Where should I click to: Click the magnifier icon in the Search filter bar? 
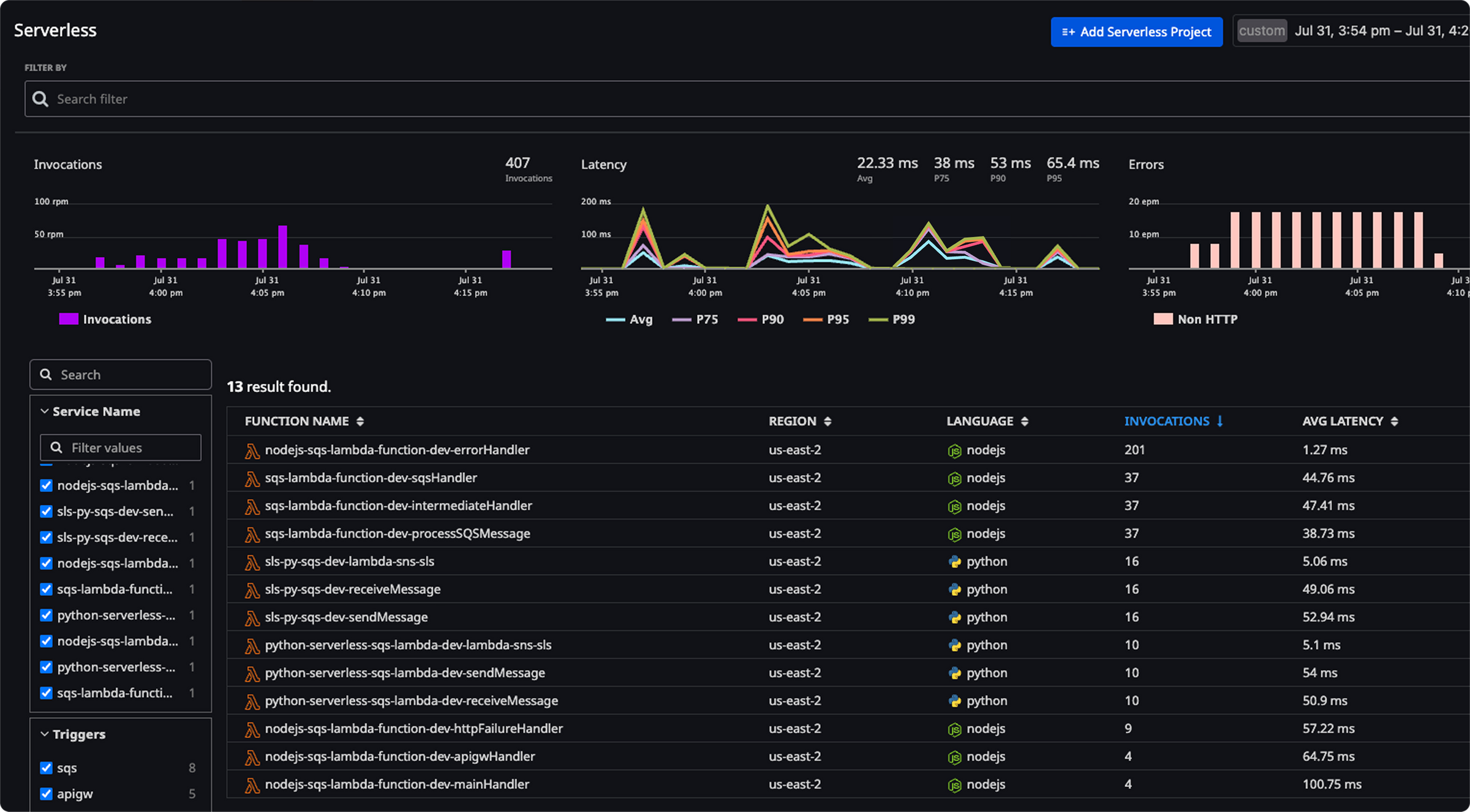tap(40, 99)
